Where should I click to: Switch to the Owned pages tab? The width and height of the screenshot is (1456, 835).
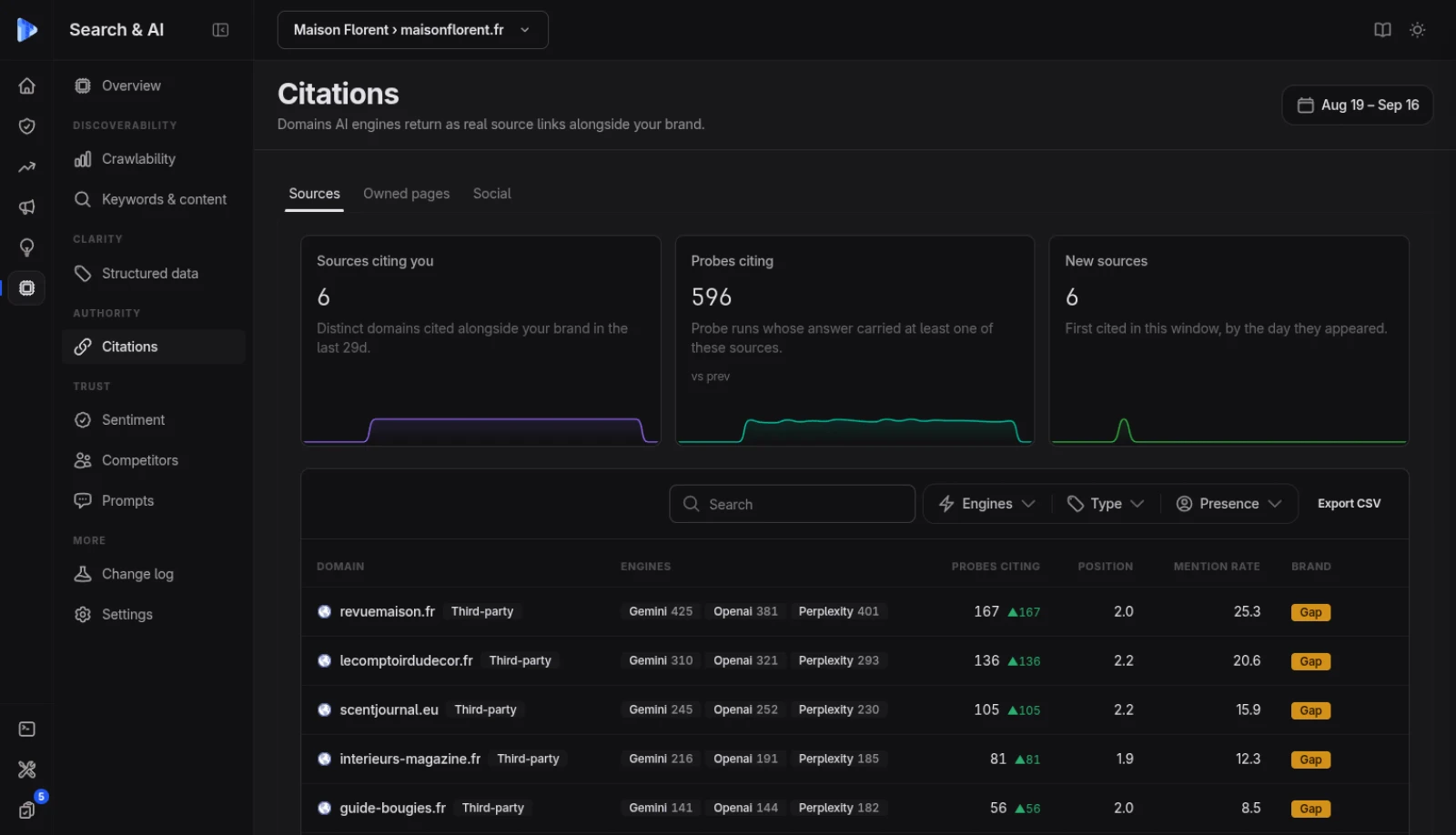(x=406, y=194)
